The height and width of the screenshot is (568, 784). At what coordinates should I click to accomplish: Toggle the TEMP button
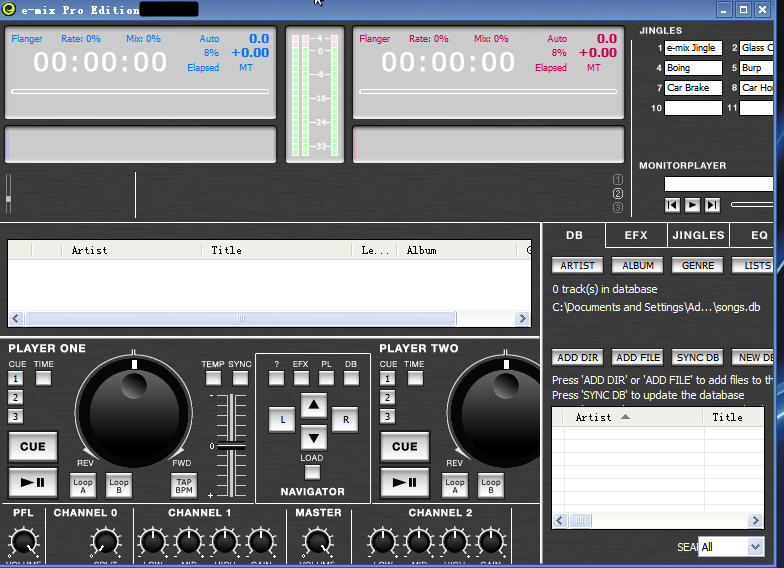coord(213,379)
